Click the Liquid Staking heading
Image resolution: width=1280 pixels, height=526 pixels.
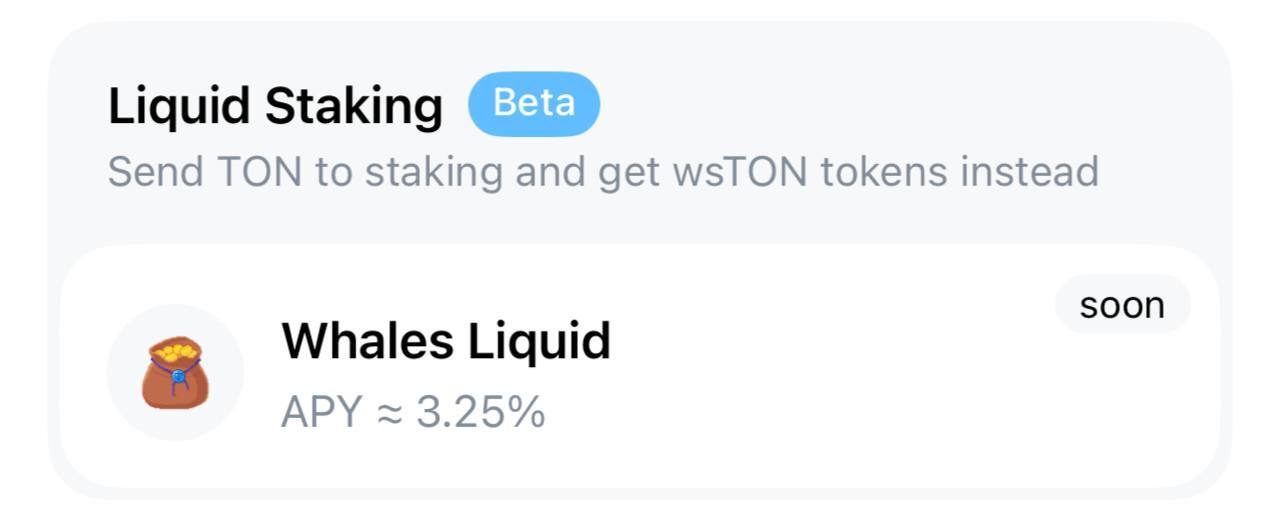(275, 106)
